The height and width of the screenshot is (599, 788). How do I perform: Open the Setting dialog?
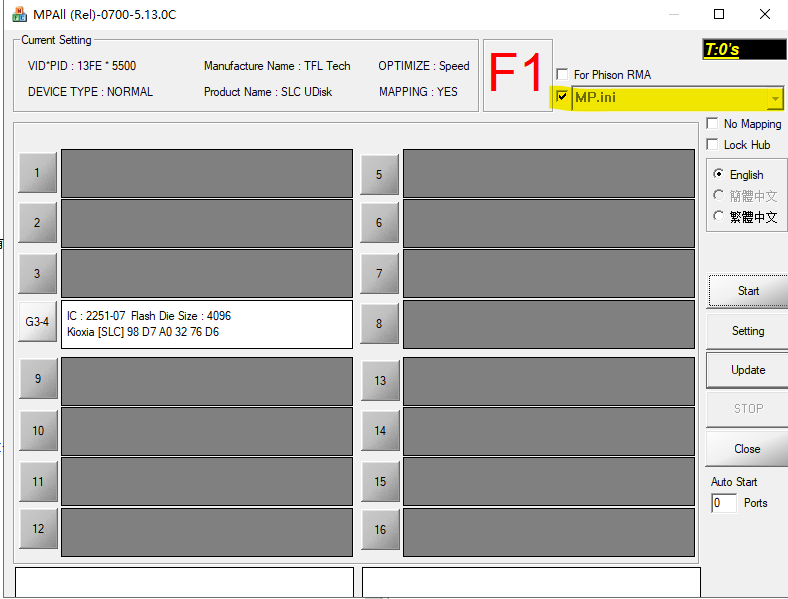(x=748, y=331)
